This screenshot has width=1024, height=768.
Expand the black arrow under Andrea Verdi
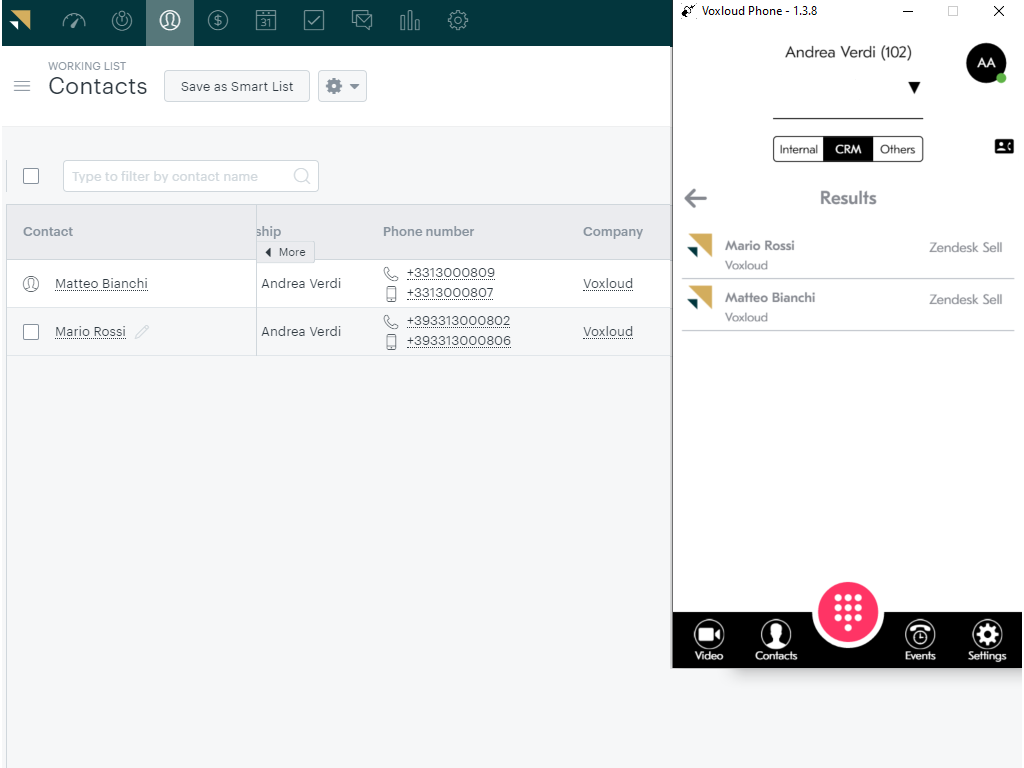click(913, 88)
